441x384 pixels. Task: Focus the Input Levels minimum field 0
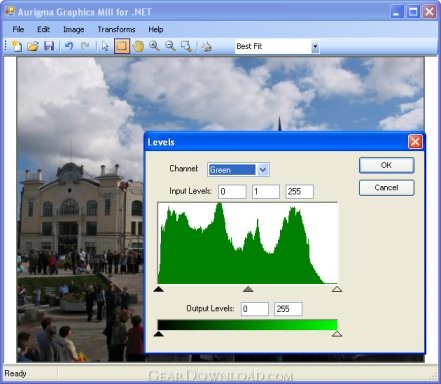[232, 192]
